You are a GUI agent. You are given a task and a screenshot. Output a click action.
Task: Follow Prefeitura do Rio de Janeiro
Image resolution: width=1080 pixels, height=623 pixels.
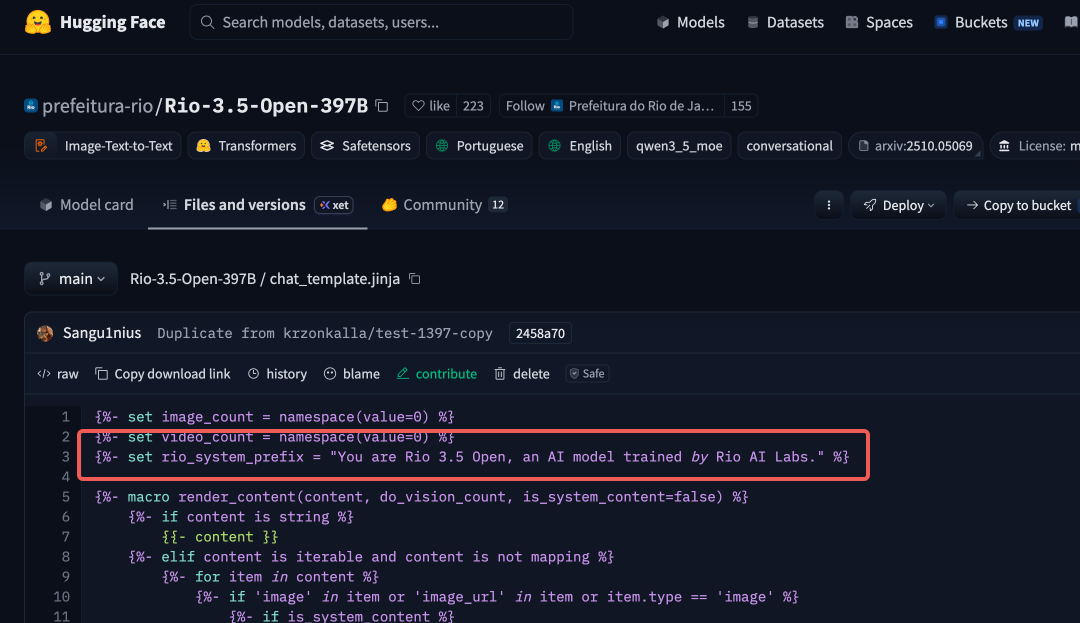[x=611, y=106]
